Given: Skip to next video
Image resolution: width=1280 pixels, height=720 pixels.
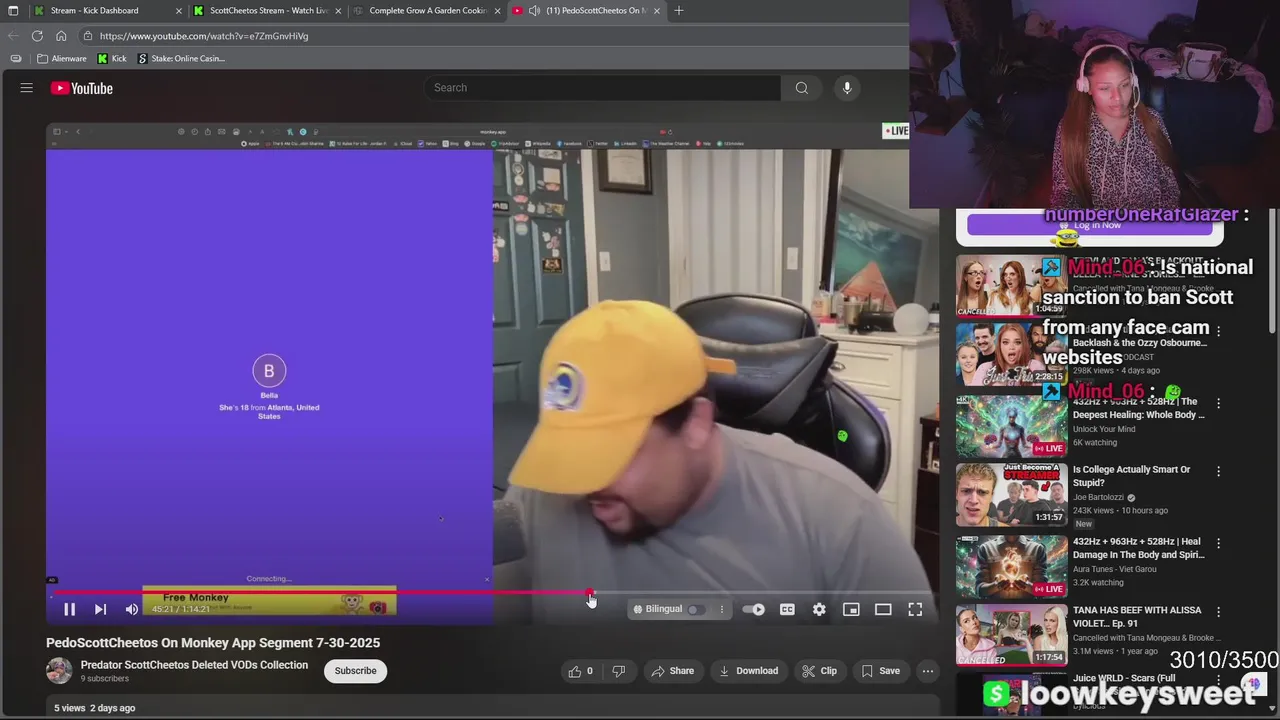Looking at the screenshot, I should pos(100,609).
